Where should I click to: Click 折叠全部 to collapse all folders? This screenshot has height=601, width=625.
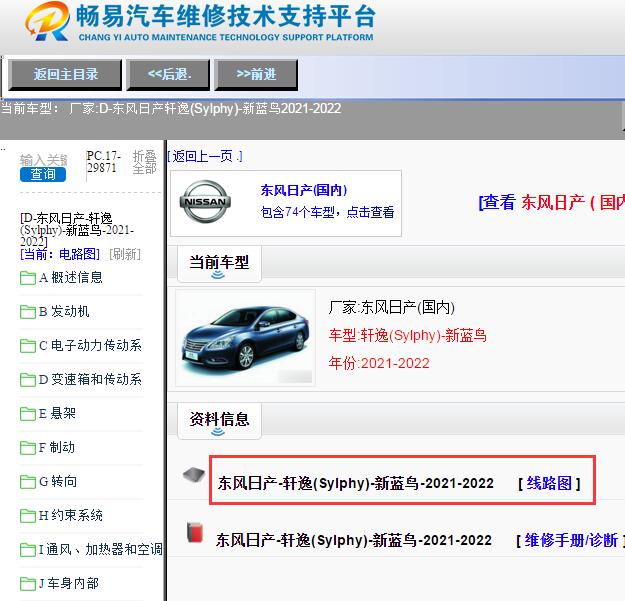click(144, 162)
